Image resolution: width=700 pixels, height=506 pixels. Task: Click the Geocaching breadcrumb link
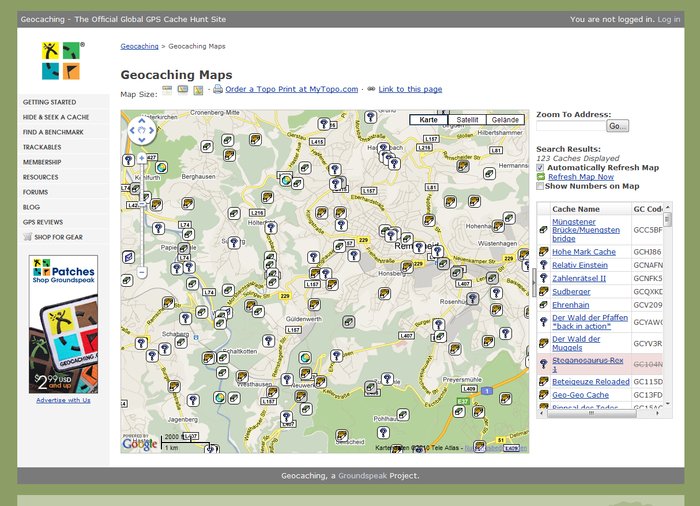pos(139,46)
